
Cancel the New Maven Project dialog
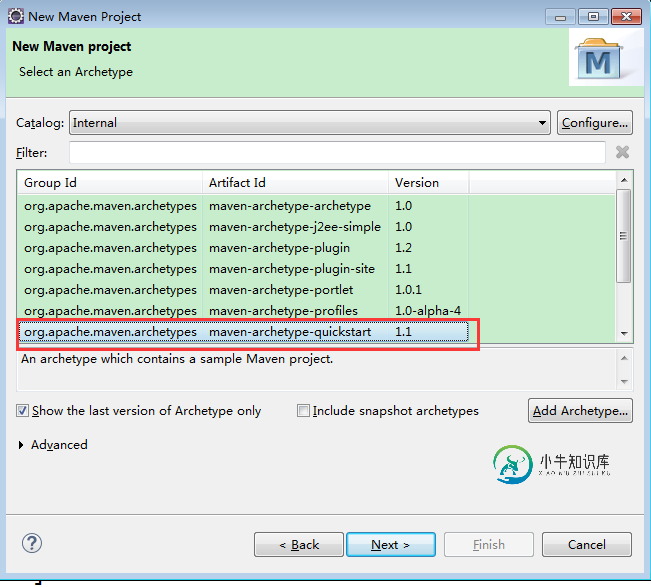click(587, 544)
